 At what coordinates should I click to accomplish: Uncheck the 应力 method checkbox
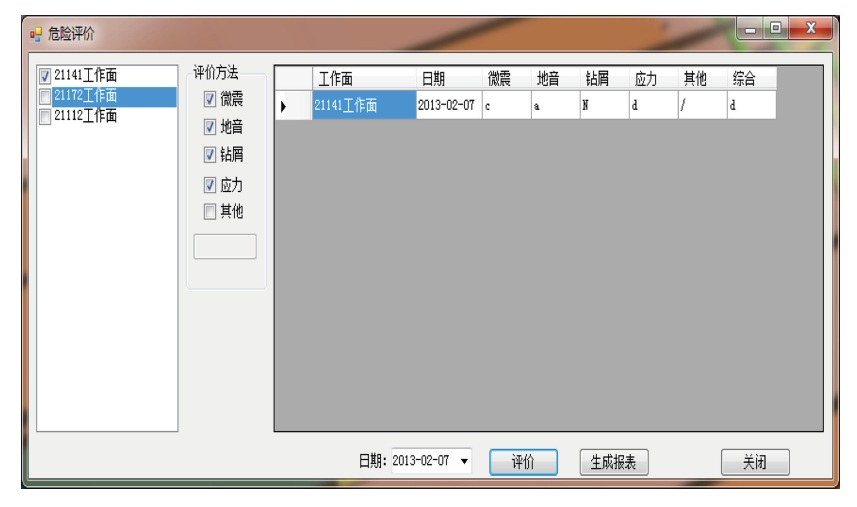click(210, 184)
